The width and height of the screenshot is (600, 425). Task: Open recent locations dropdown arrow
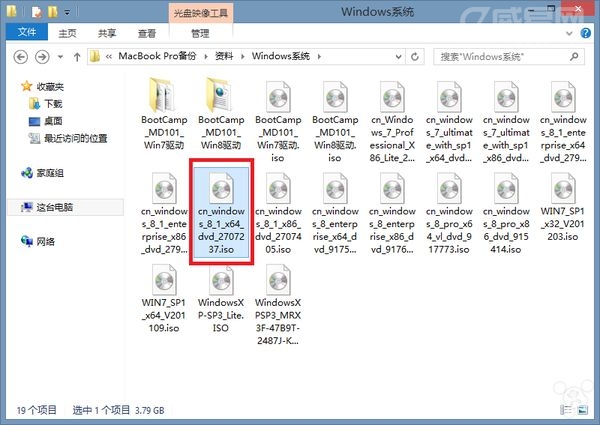coord(60,57)
